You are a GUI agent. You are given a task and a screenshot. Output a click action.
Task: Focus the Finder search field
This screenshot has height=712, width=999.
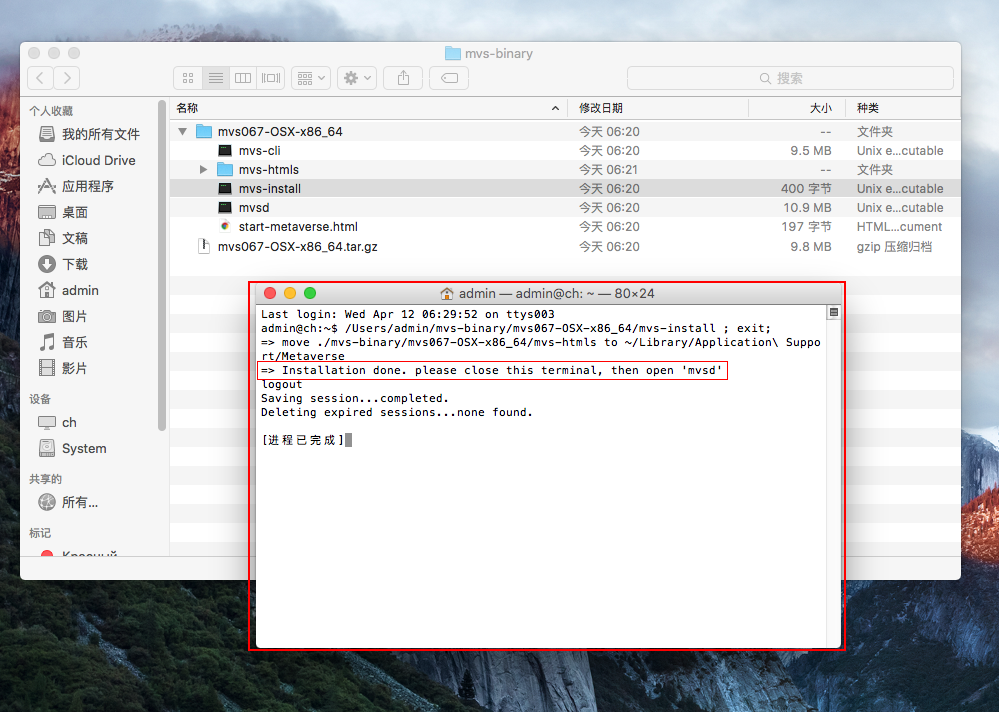[790, 78]
